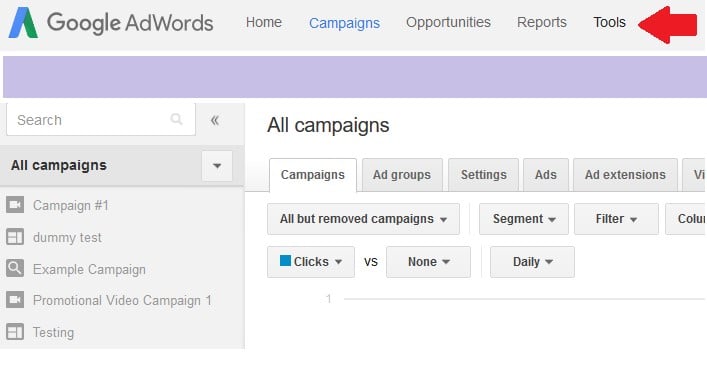This screenshot has width=707, height=376.
Task: Click video icon beside Promotional Video Campaign 1
Action: pos(15,300)
